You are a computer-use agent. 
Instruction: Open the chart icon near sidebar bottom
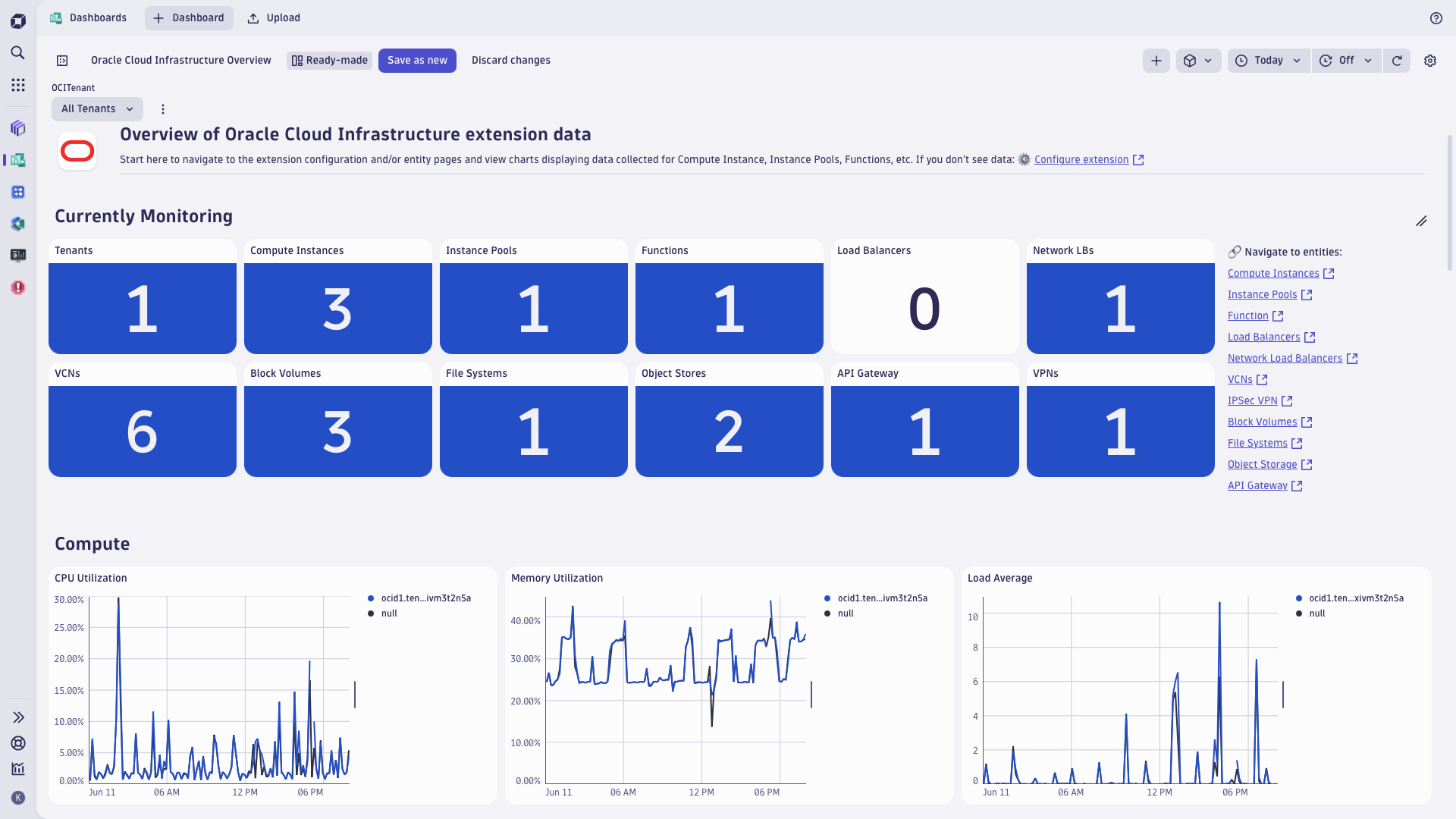click(18, 769)
